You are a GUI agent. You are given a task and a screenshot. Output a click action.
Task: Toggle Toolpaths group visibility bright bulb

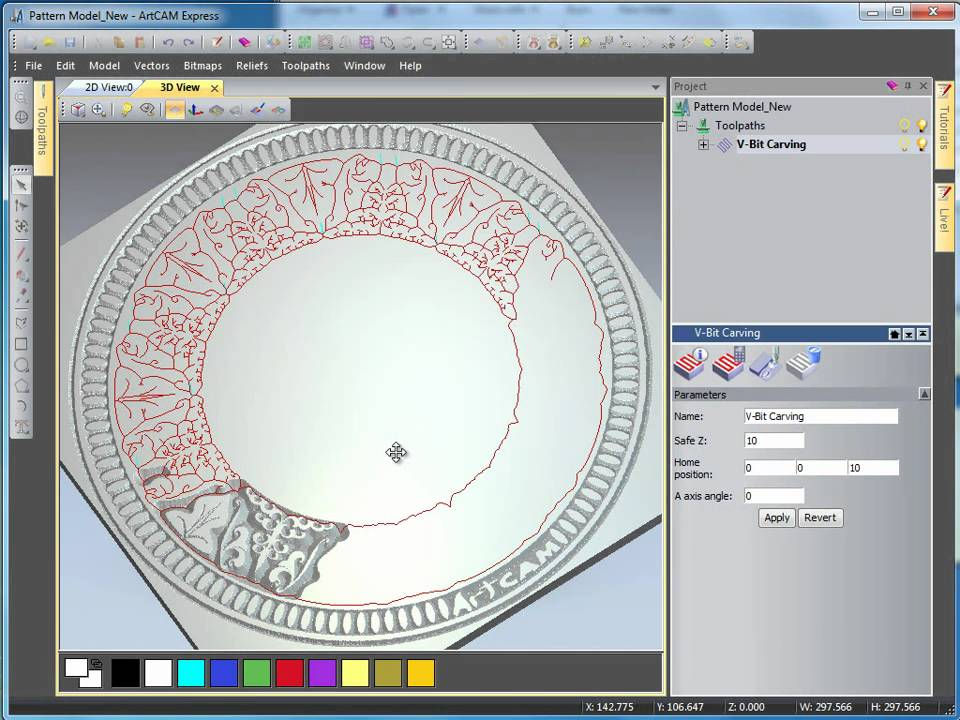[x=921, y=126]
